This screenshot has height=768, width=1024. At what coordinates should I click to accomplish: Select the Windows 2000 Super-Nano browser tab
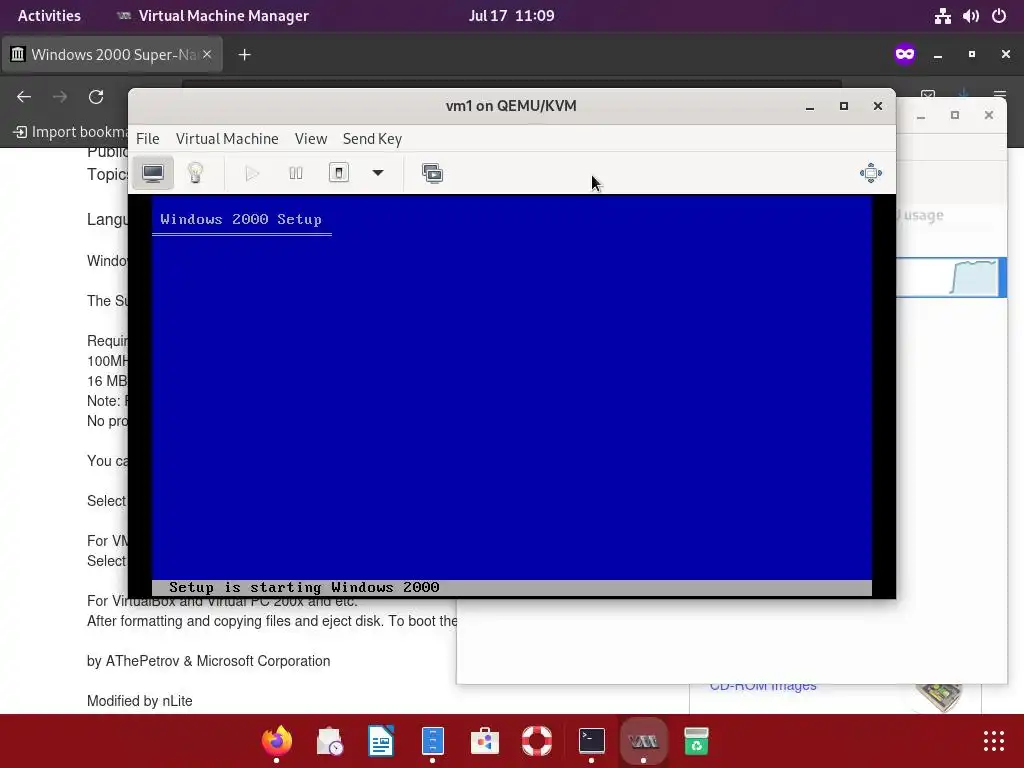coord(112,54)
